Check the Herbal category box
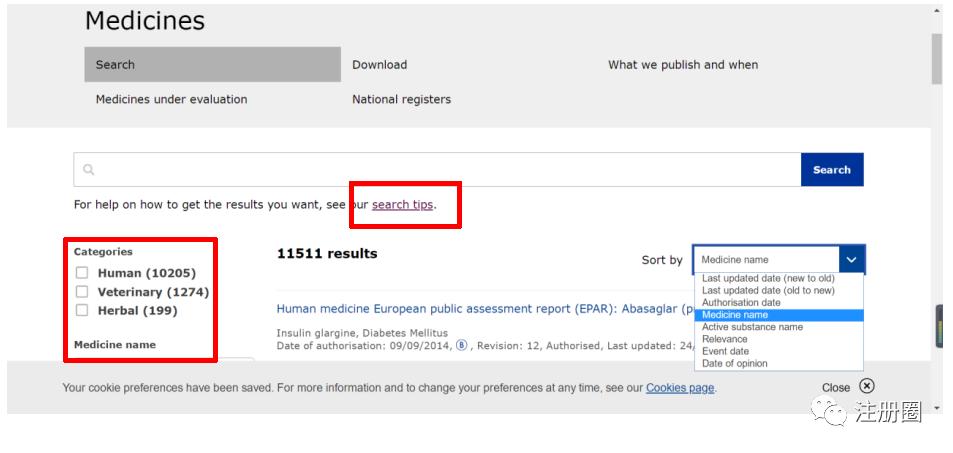 82,311
